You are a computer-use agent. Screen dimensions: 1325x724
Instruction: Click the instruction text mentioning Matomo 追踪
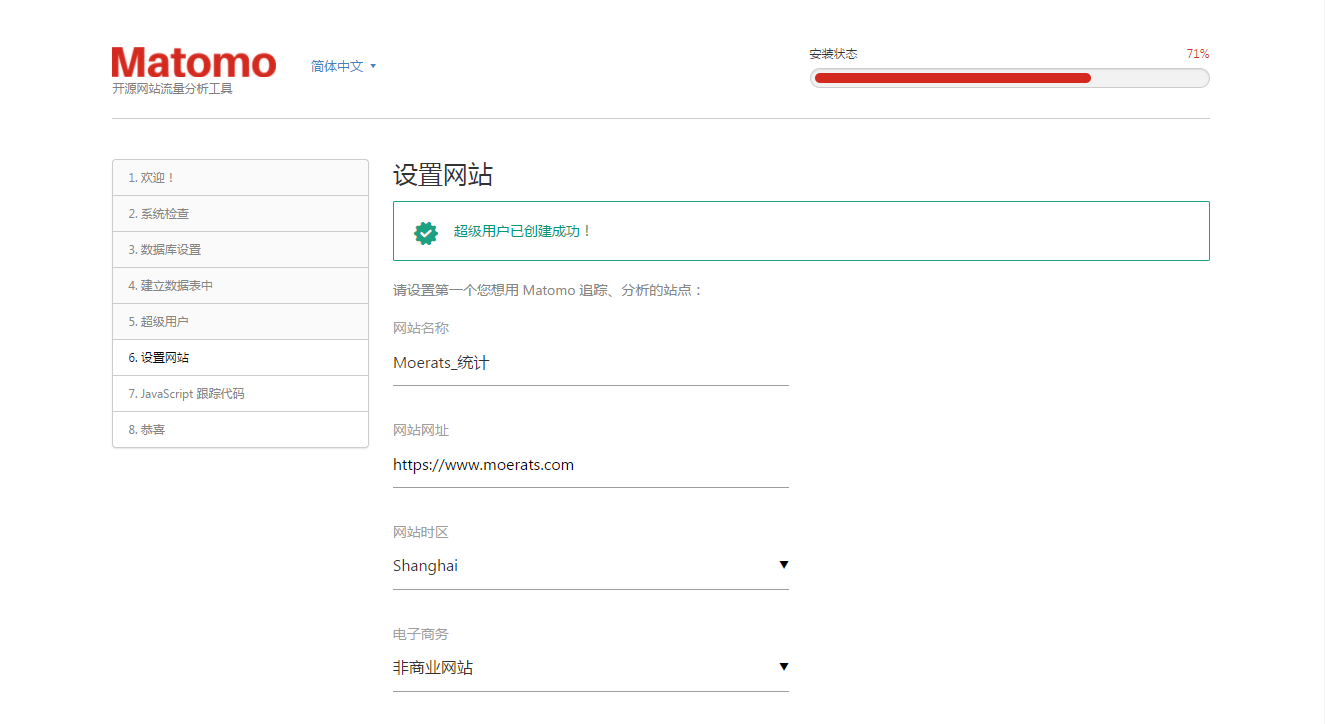[x=549, y=290]
